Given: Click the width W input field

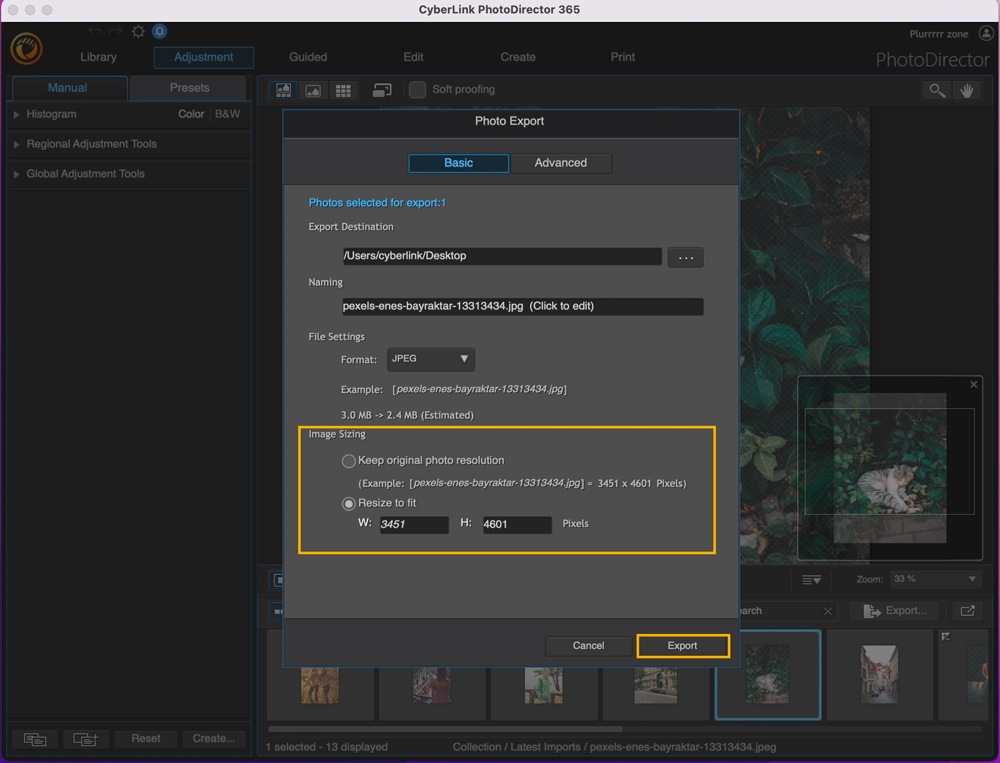Looking at the screenshot, I should (x=414, y=524).
